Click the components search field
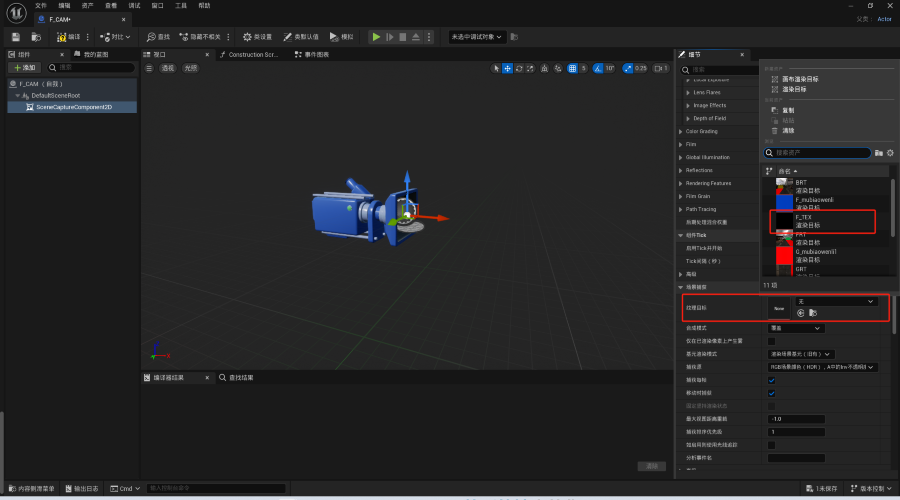900x500 pixels. tap(92, 68)
